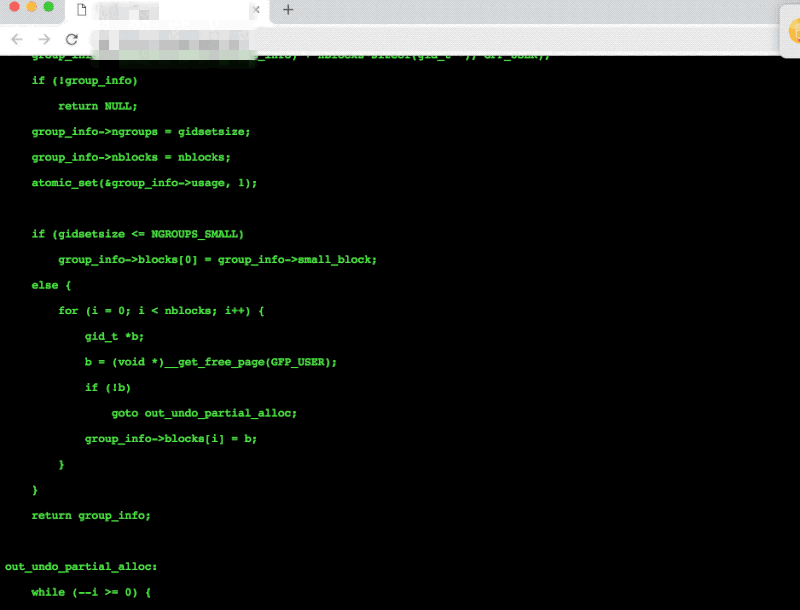Click the 'return group_info;' line
This screenshot has height=610, width=800.
91,516
